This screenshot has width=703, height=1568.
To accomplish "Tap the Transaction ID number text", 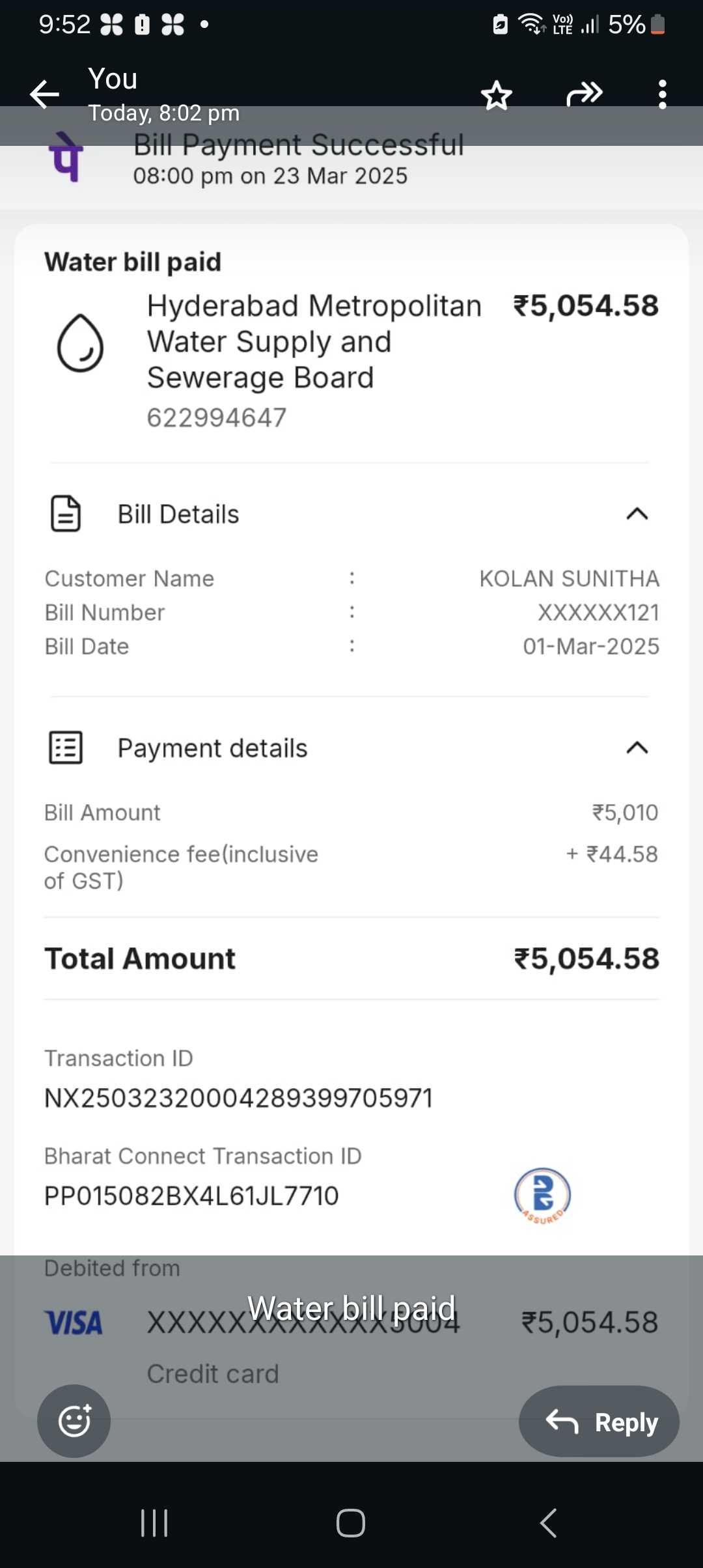I will coord(238,1098).
